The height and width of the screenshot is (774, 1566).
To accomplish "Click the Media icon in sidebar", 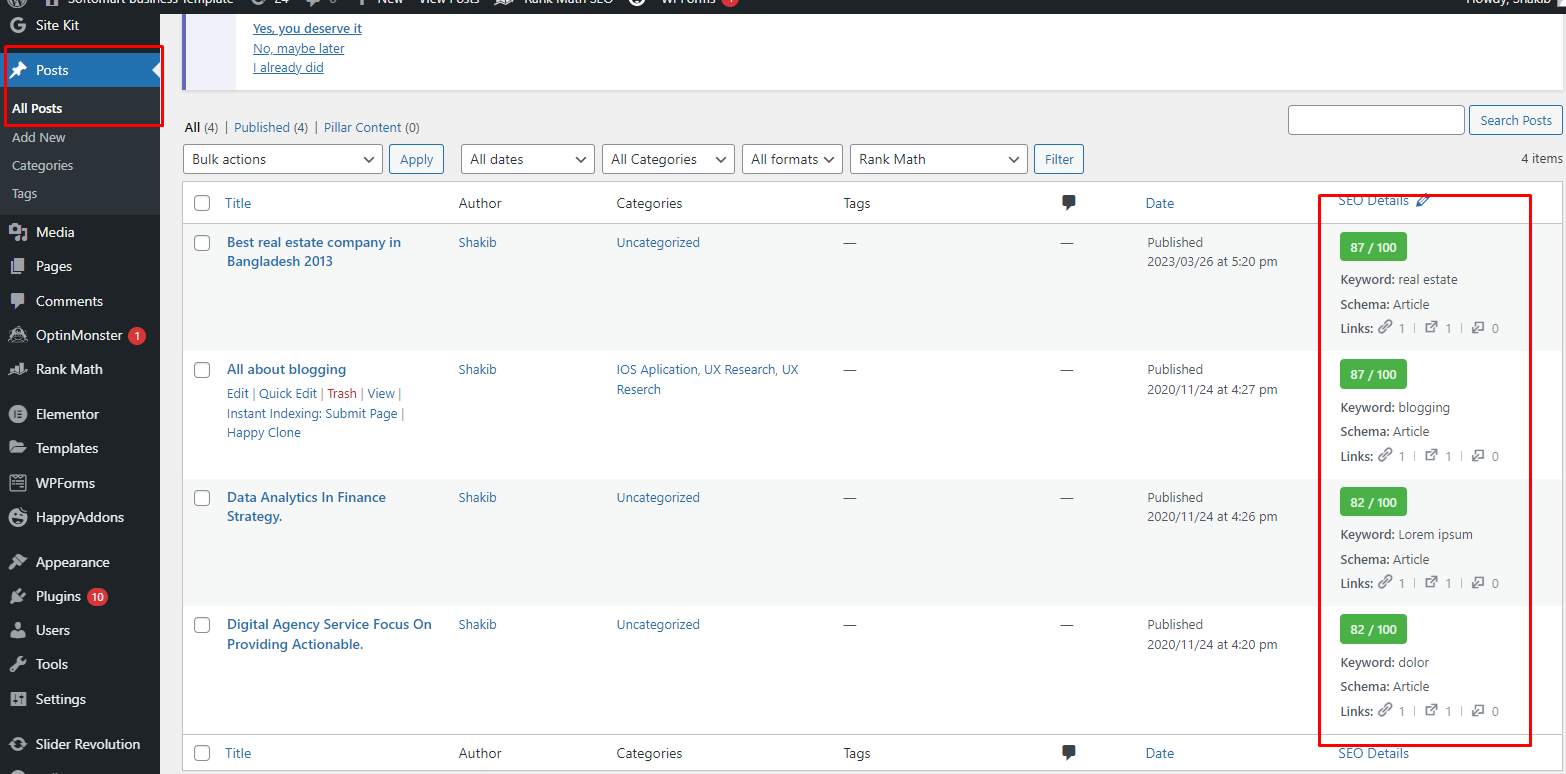I will (x=18, y=232).
